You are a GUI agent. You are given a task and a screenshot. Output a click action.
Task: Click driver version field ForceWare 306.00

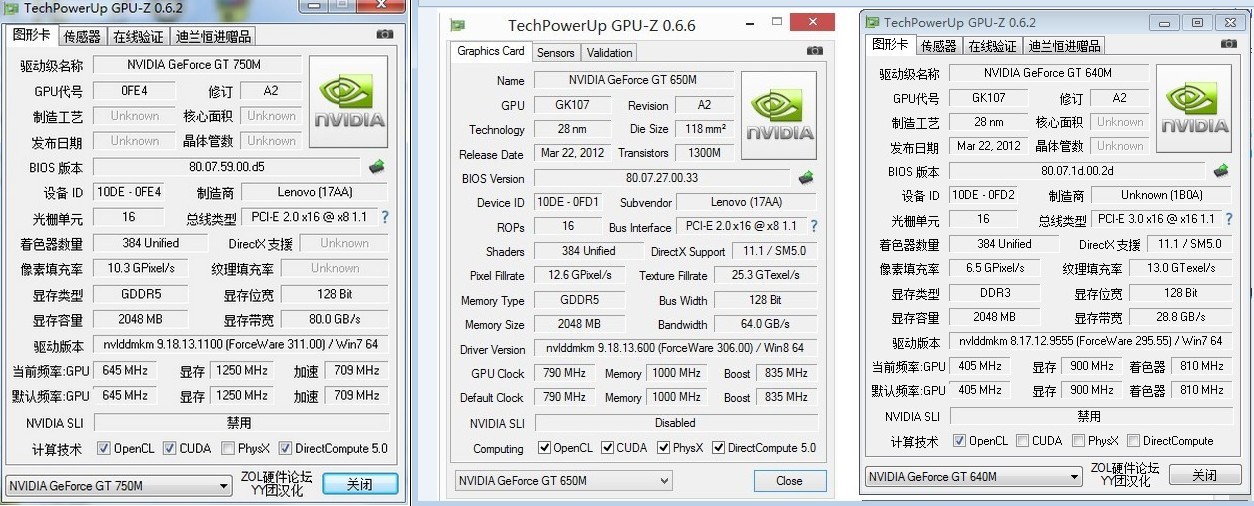pyautogui.click(x=675, y=349)
